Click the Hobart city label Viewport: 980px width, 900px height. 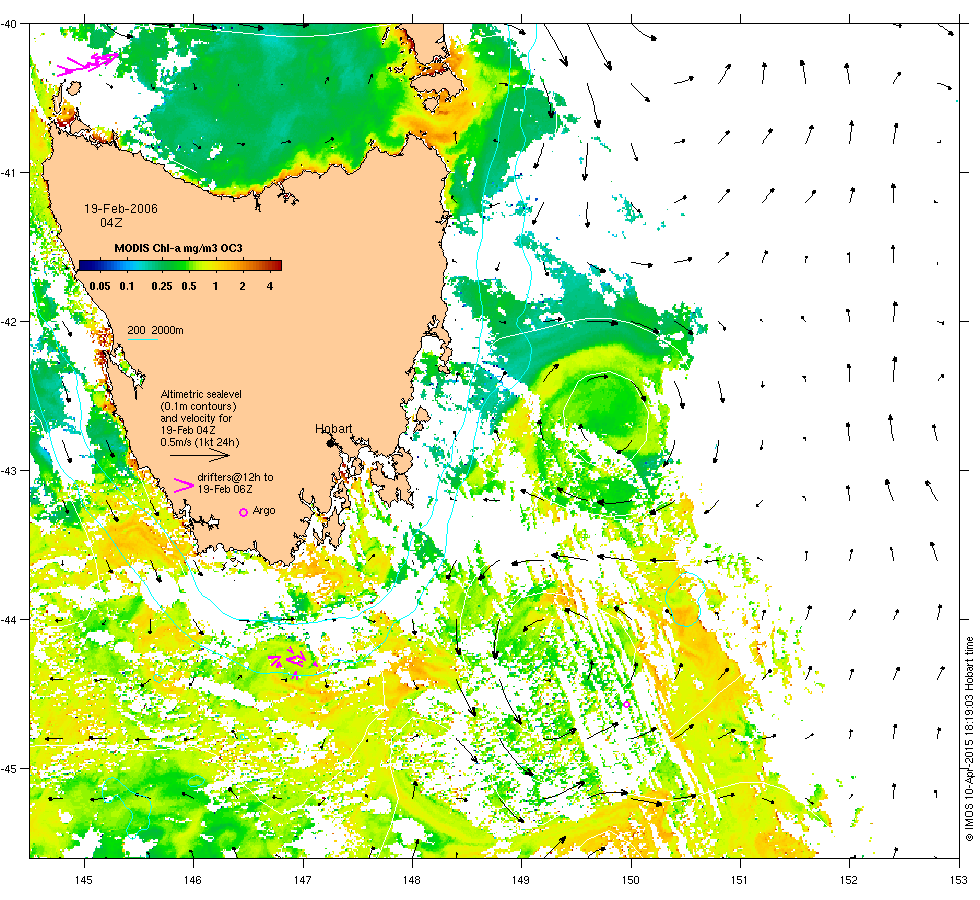point(334,429)
